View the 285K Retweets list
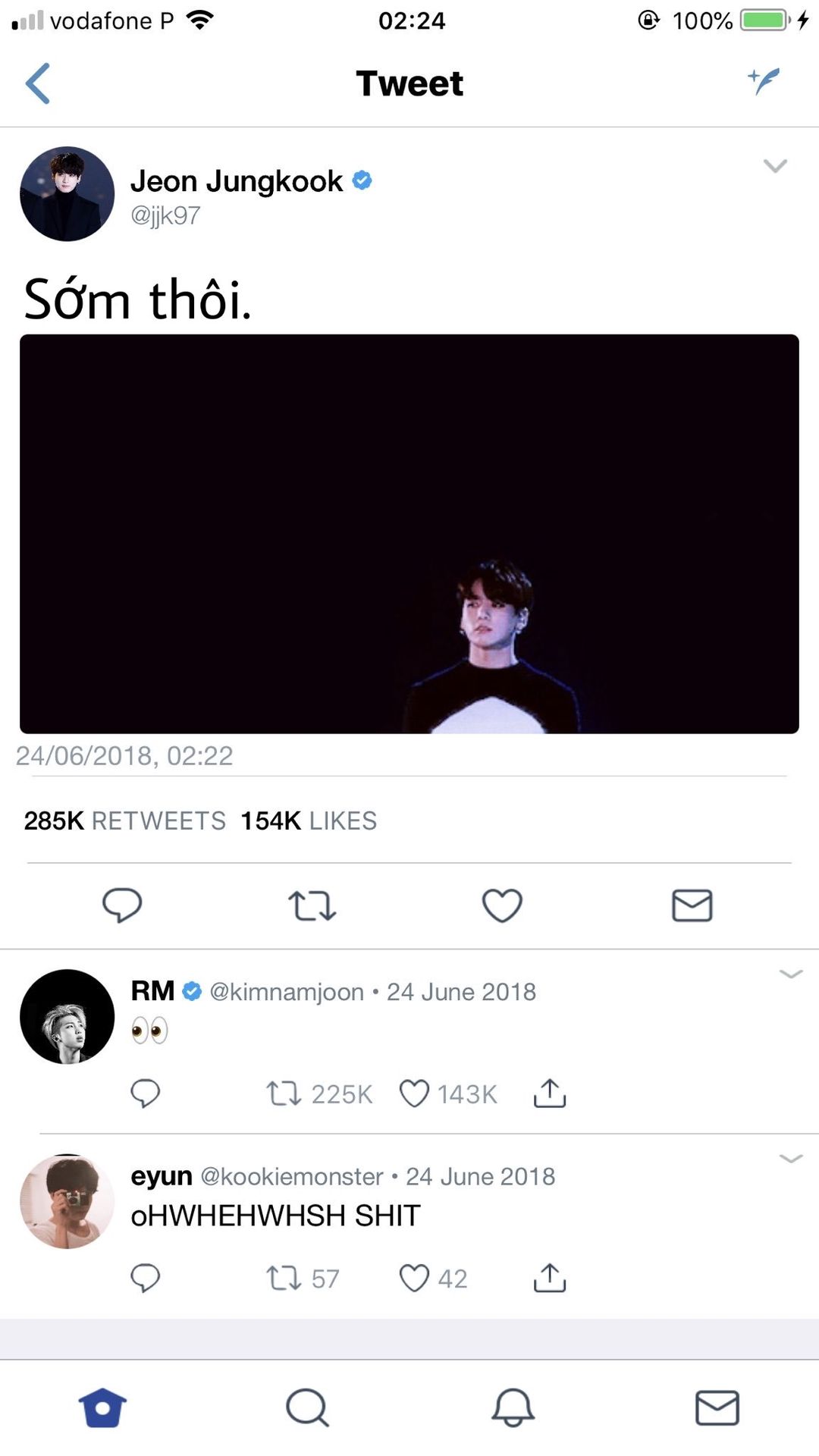The image size is (819, 1456). pos(125,821)
